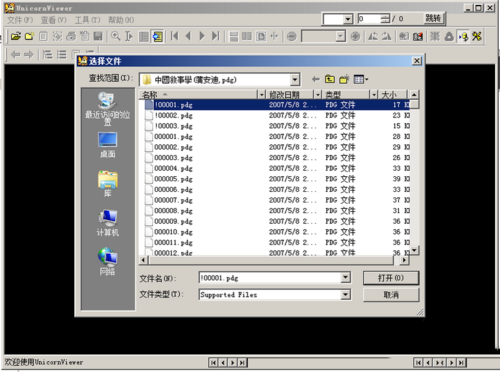Select the magnifier zoom tool
This screenshot has height=372, width=500.
coord(115,36)
